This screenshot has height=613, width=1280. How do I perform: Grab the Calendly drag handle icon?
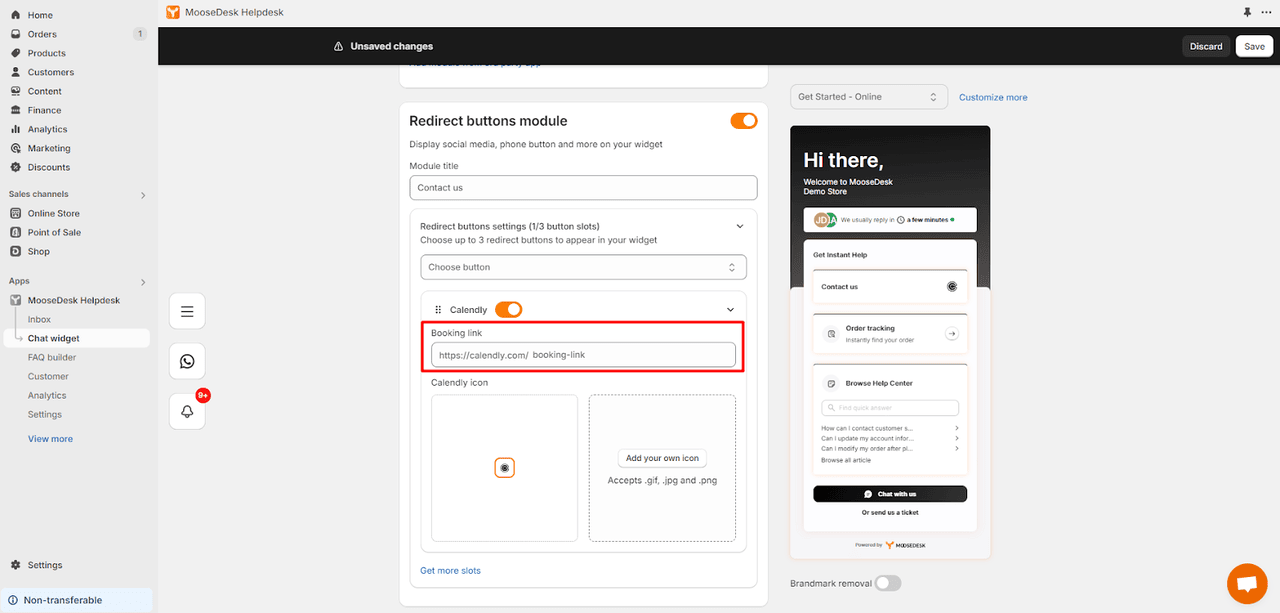tap(438, 310)
